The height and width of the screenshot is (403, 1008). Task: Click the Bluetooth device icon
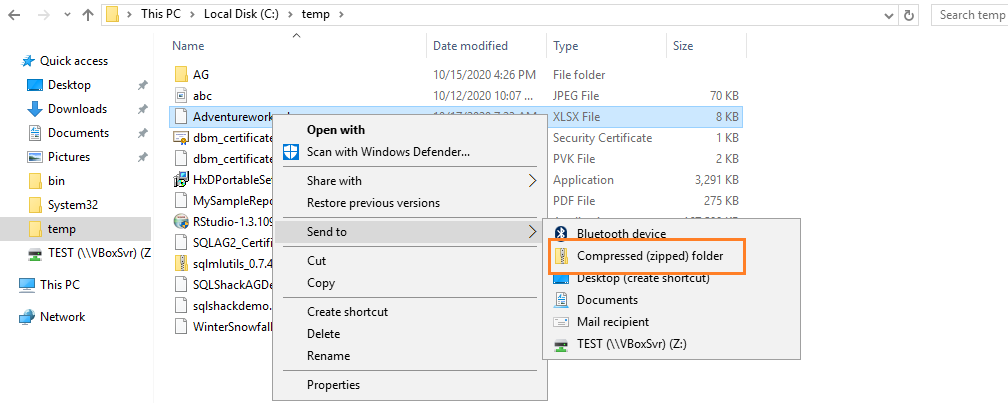click(x=561, y=234)
